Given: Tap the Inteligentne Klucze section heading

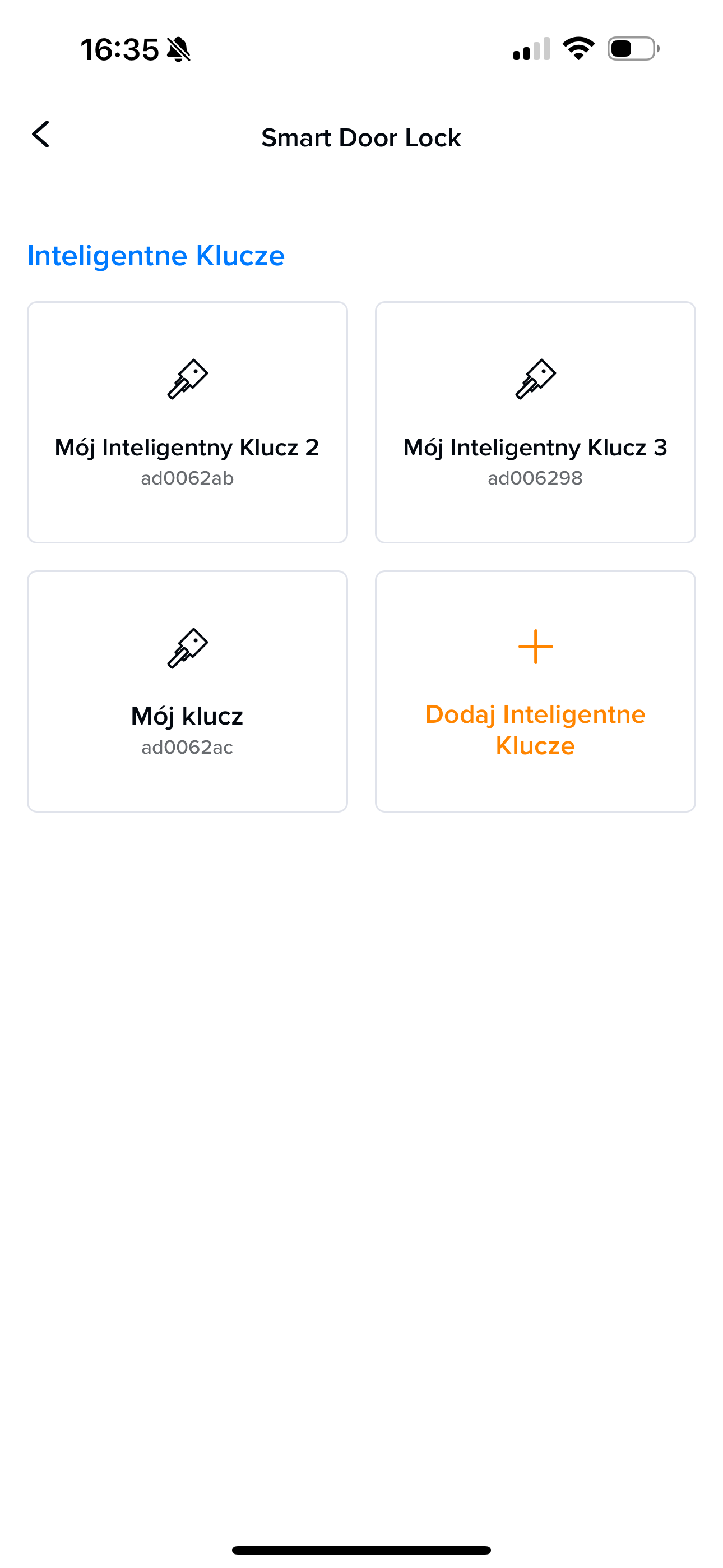Looking at the screenshot, I should pos(156,256).
